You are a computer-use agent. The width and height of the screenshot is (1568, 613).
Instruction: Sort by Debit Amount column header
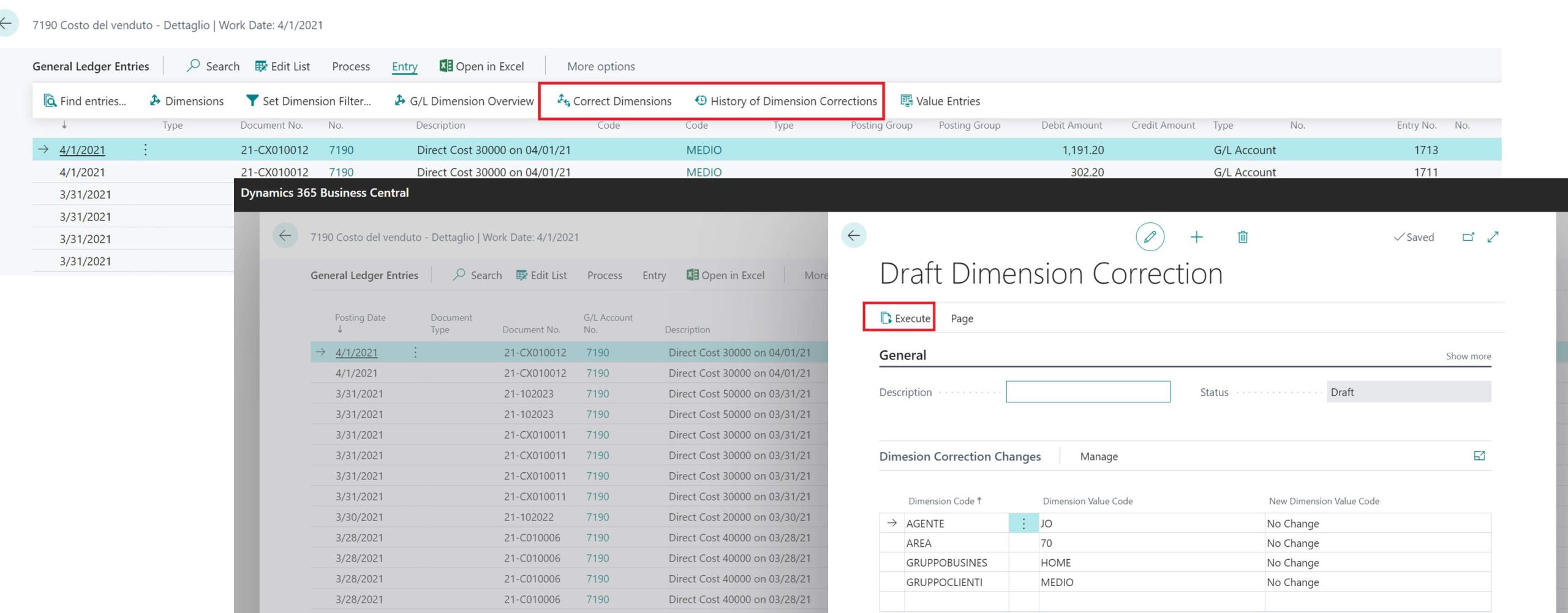[x=1071, y=125]
